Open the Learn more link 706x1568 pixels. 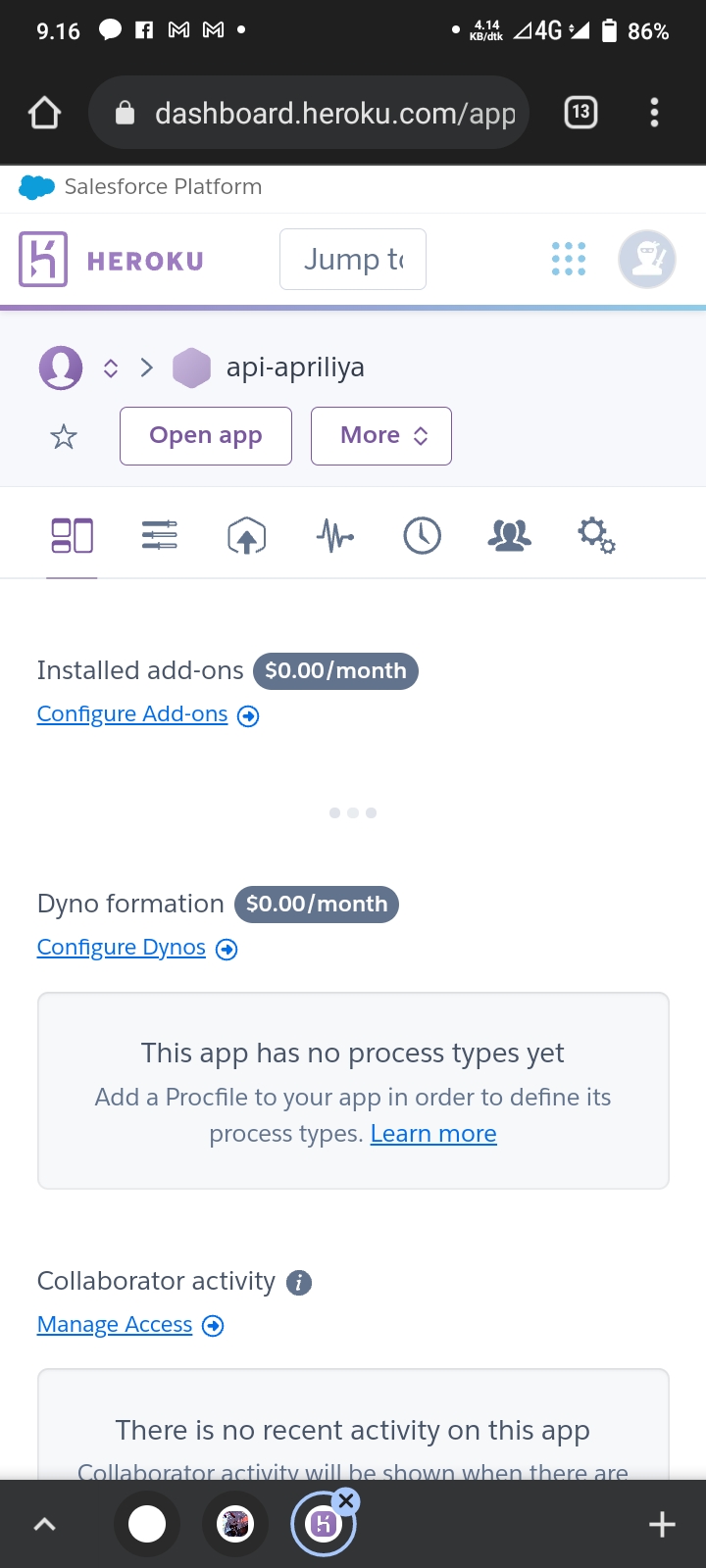(x=433, y=1134)
